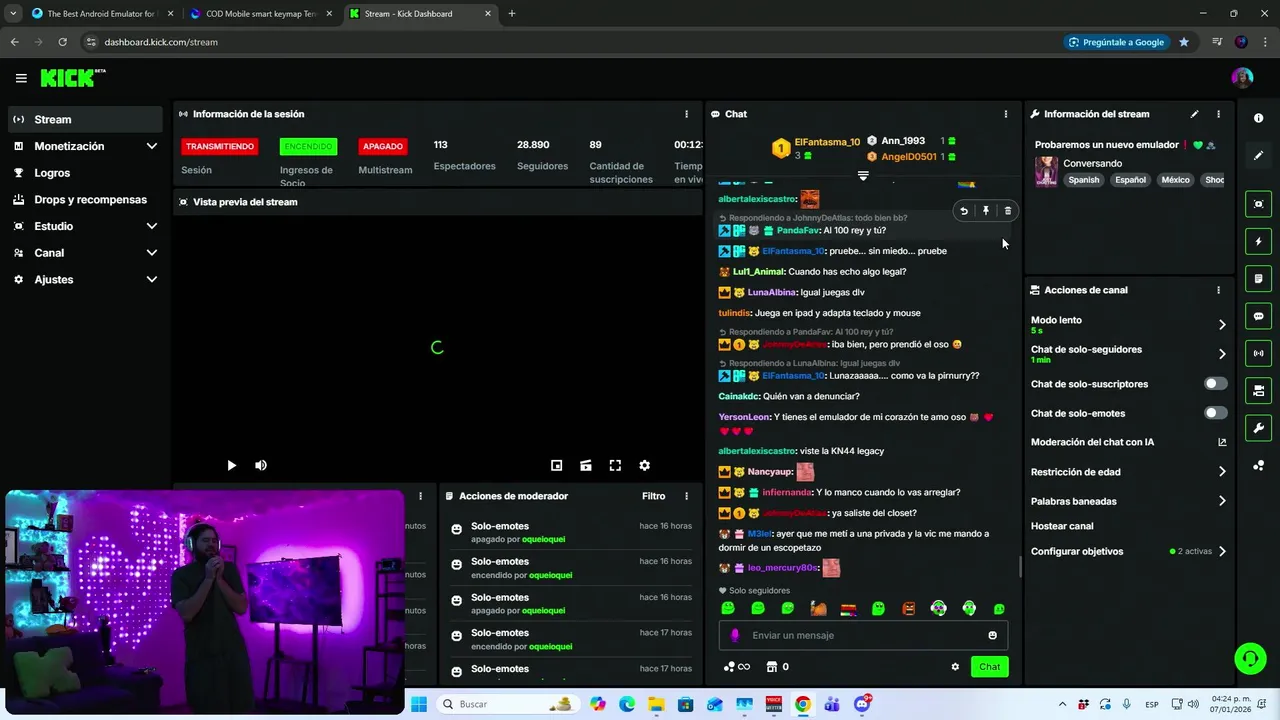
Task: Toggle the stream preview panel icon in the sidebar
Action: click(1258, 204)
